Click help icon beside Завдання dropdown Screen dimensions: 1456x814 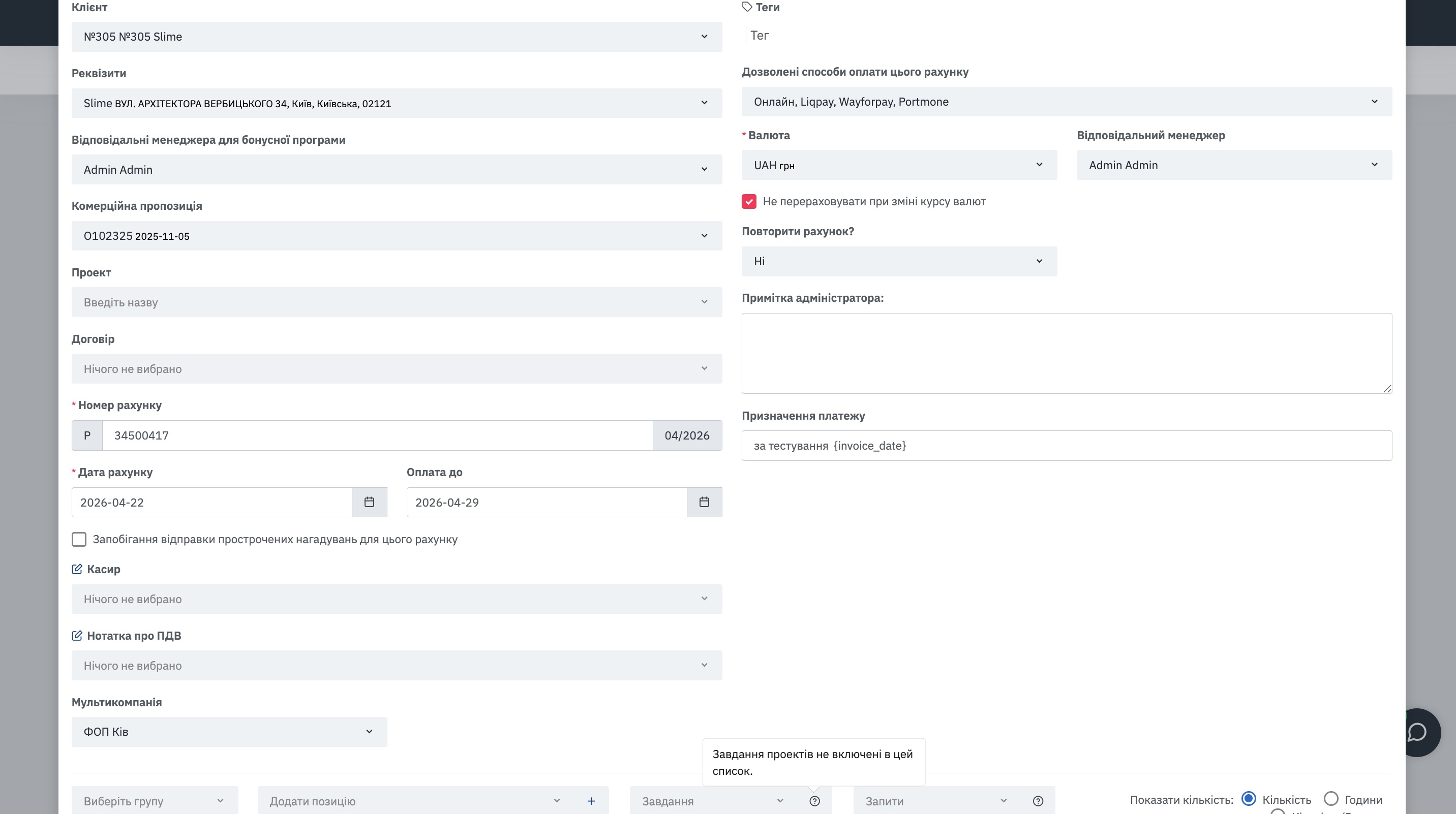814,800
